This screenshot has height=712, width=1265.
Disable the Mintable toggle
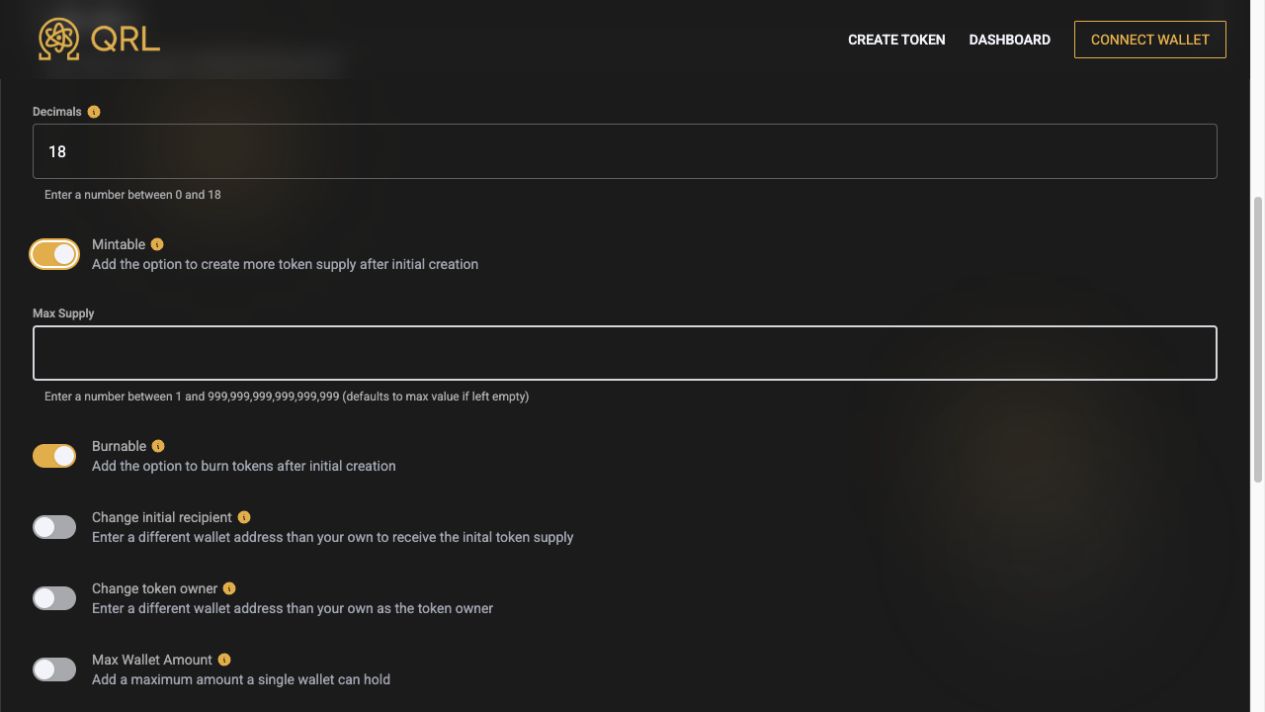pos(54,255)
